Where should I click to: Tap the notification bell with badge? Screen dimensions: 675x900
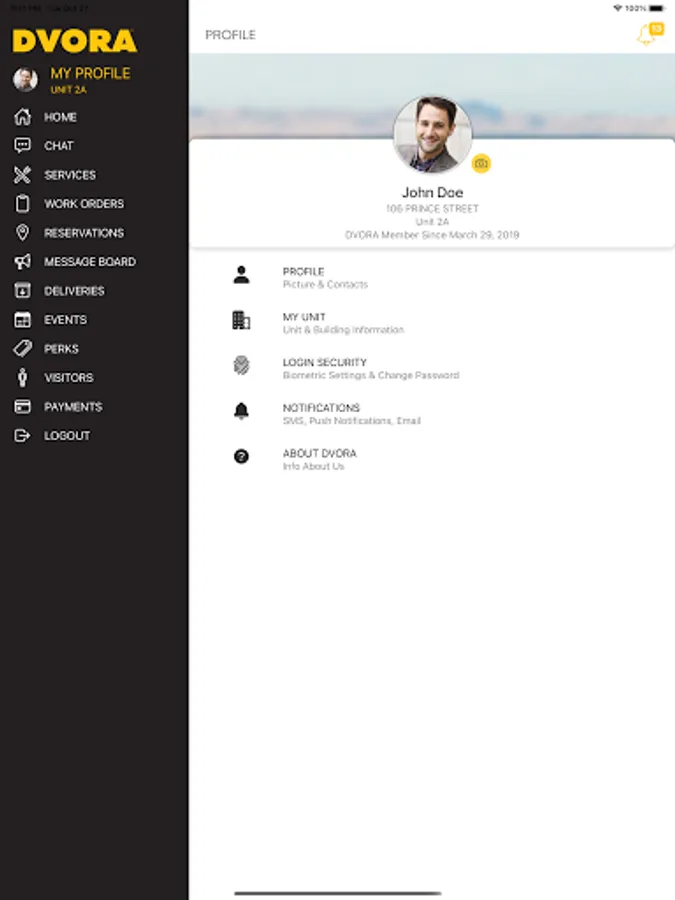[650, 34]
